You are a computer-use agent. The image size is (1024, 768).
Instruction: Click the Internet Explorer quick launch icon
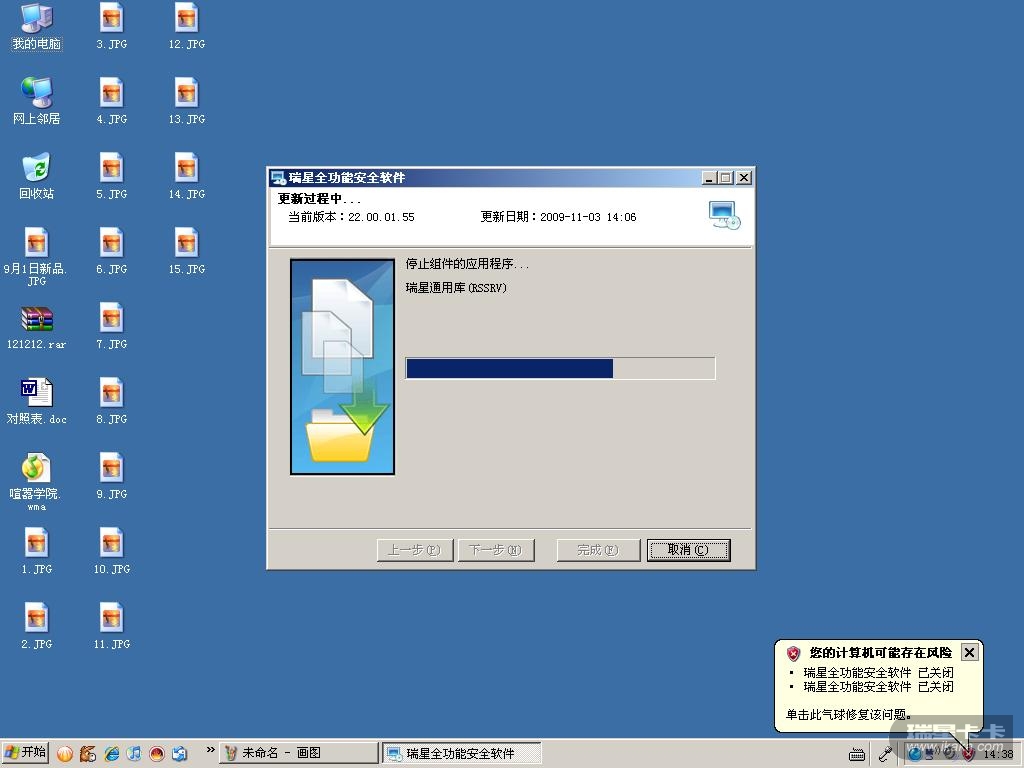point(111,754)
